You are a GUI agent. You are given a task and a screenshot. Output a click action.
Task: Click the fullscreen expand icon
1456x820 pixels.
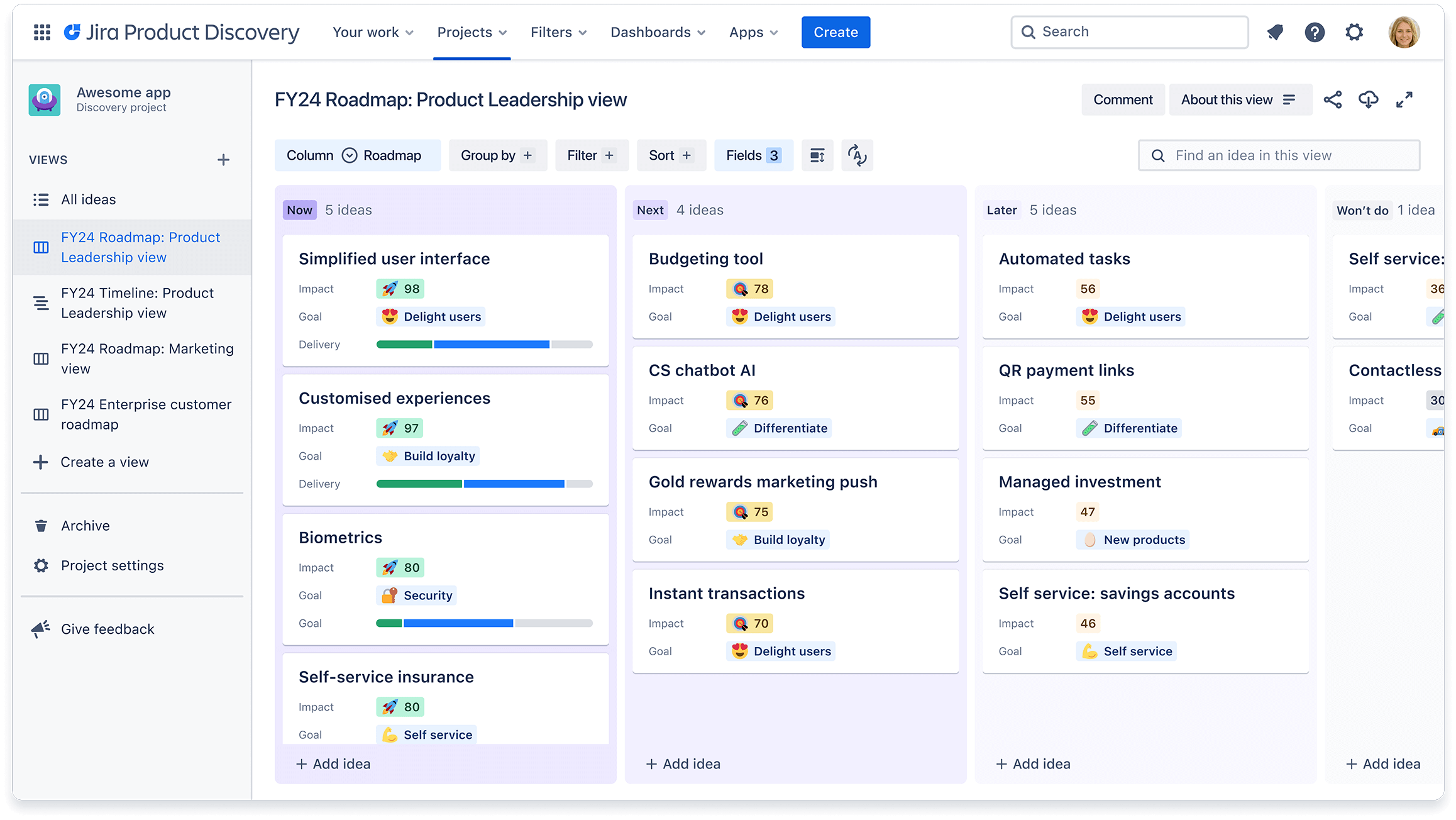[1406, 99]
